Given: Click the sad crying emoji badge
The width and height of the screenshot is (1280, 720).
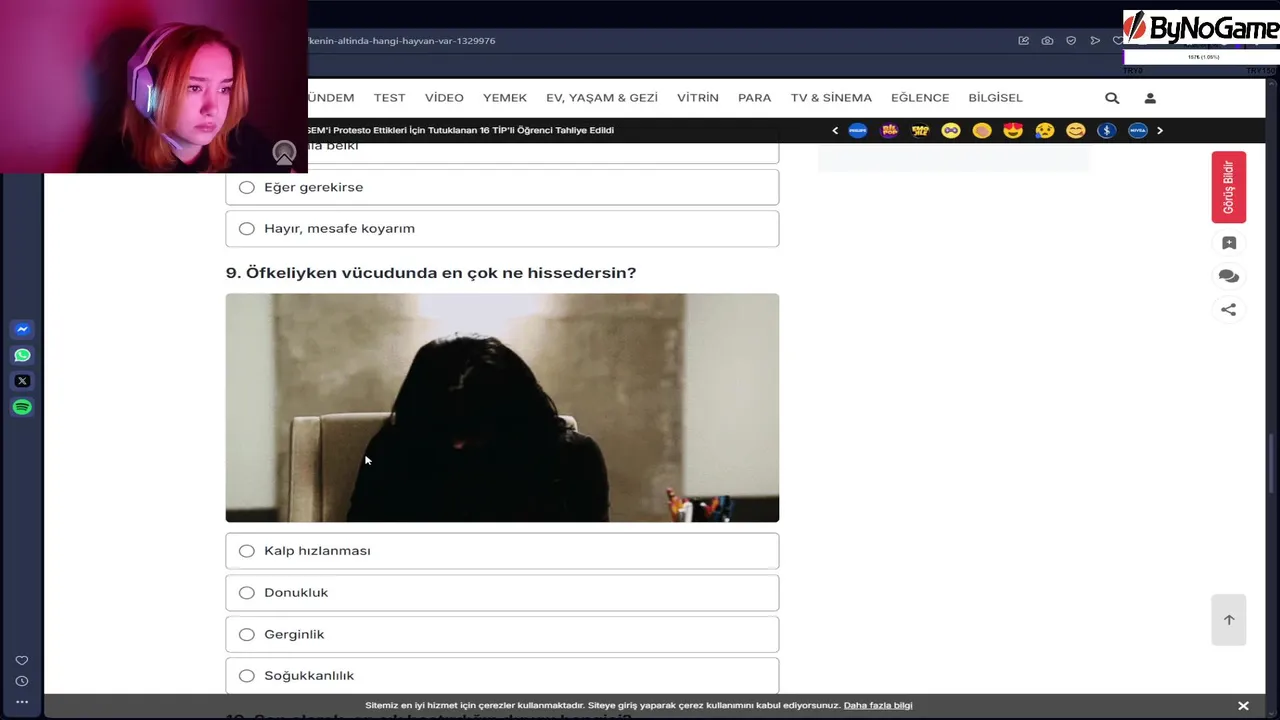Looking at the screenshot, I should click(x=1044, y=130).
